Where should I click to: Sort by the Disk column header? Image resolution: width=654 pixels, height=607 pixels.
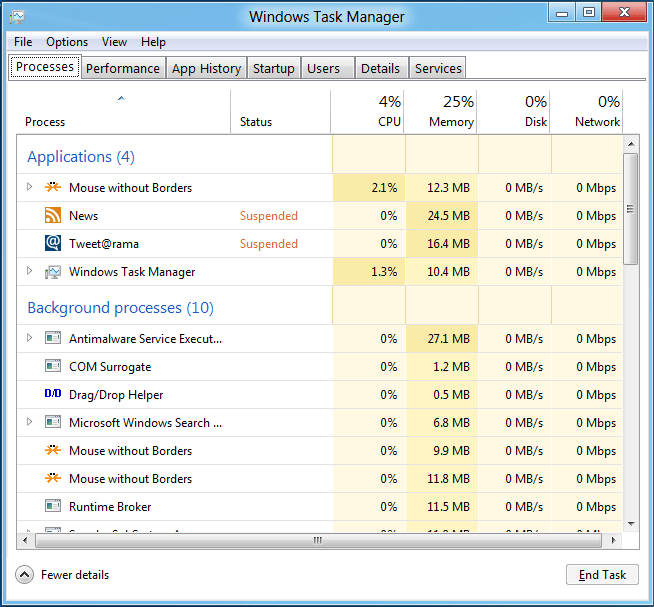point(513,111)
